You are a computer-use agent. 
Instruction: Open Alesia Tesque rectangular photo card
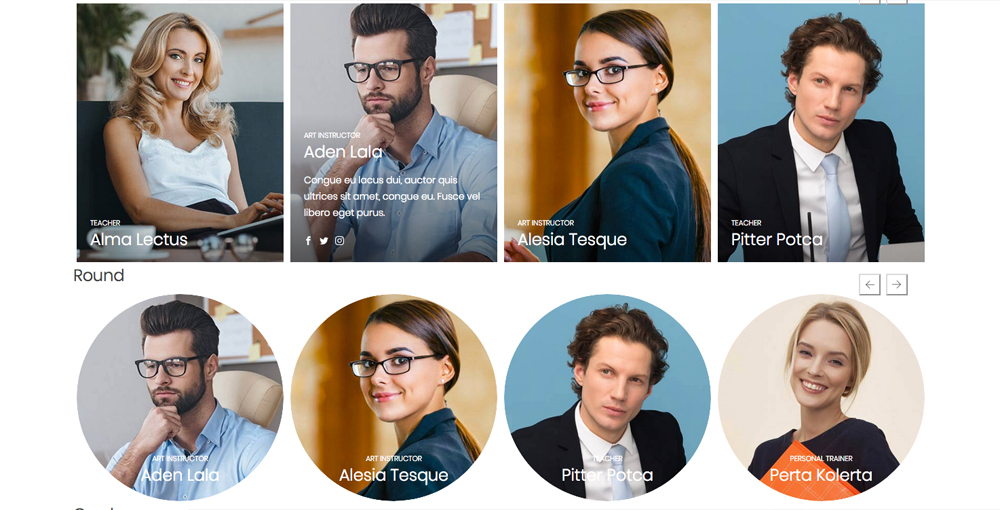click(x=607, y=133)
